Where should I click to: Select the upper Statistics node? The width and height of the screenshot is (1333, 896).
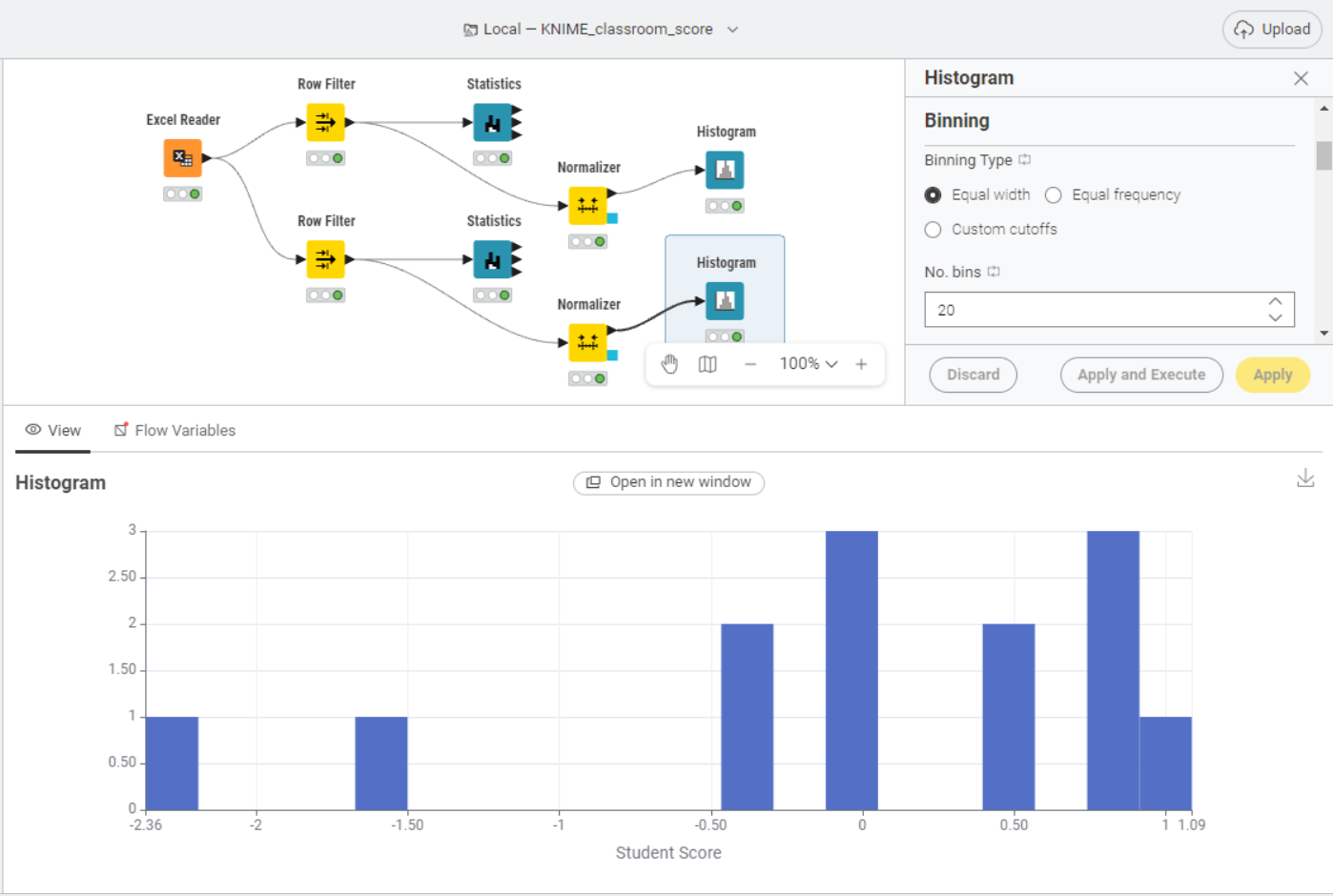coord(493,122)
